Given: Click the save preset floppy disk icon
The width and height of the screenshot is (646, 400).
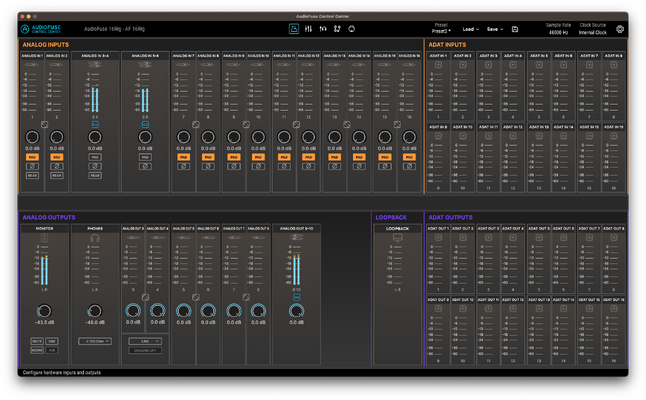Looking at the screenshot, I should coord(515,29).
